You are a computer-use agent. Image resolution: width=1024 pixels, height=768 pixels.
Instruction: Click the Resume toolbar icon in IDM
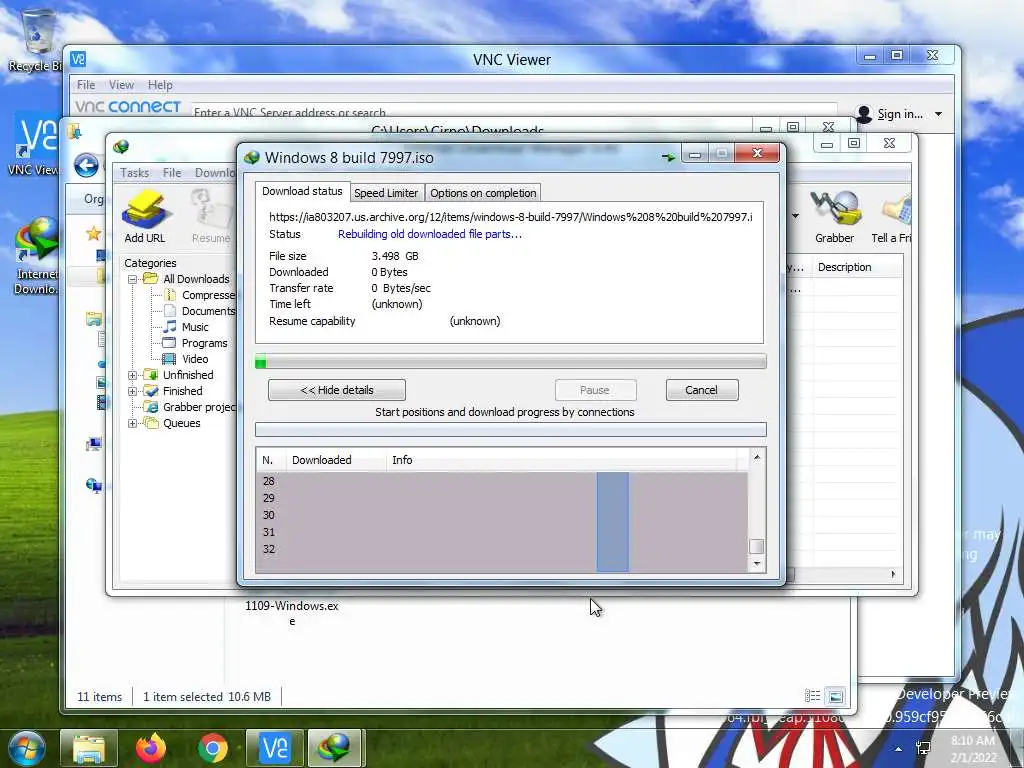(x=211, y=217)
